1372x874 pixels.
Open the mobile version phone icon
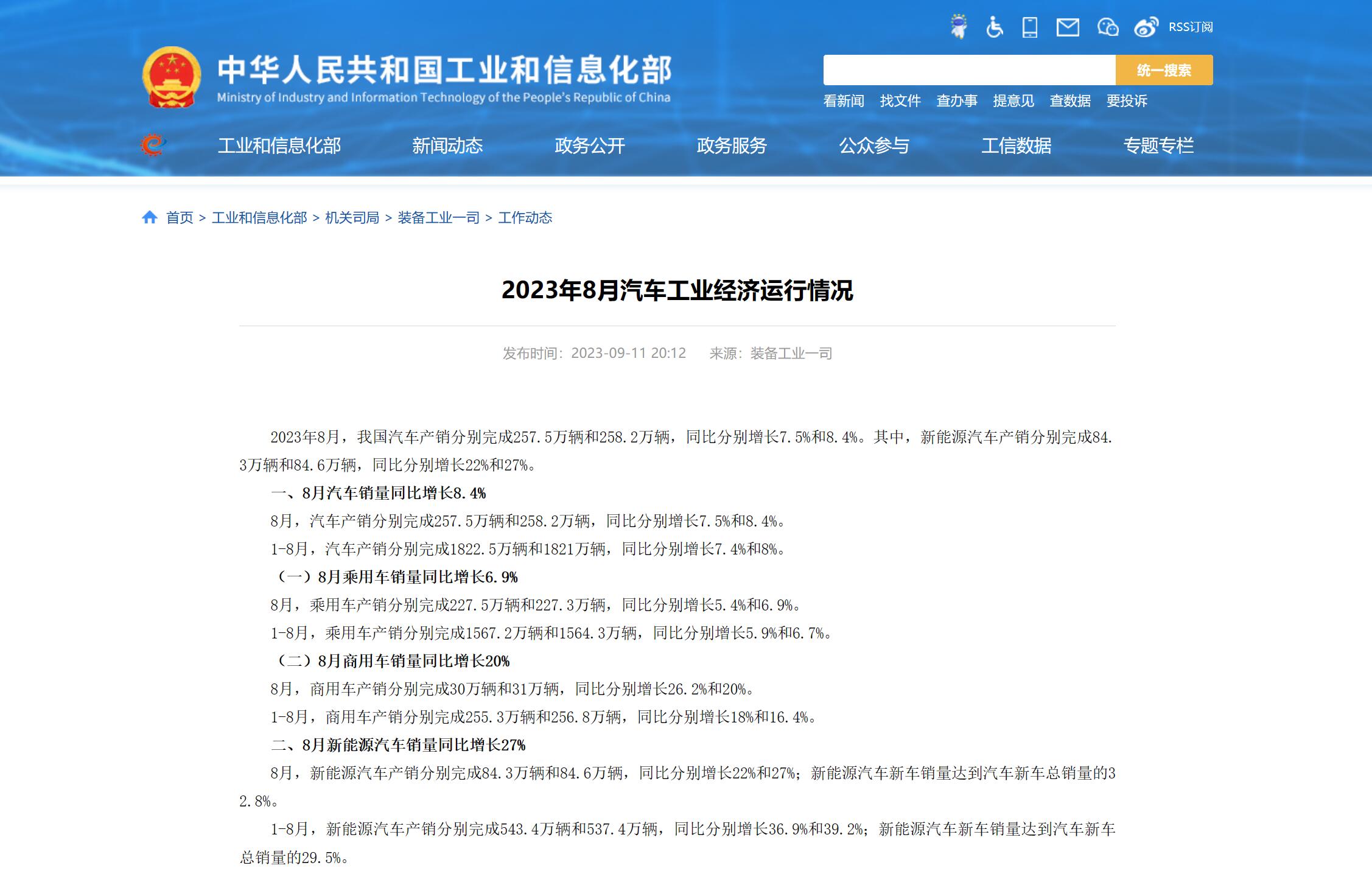1030,27
